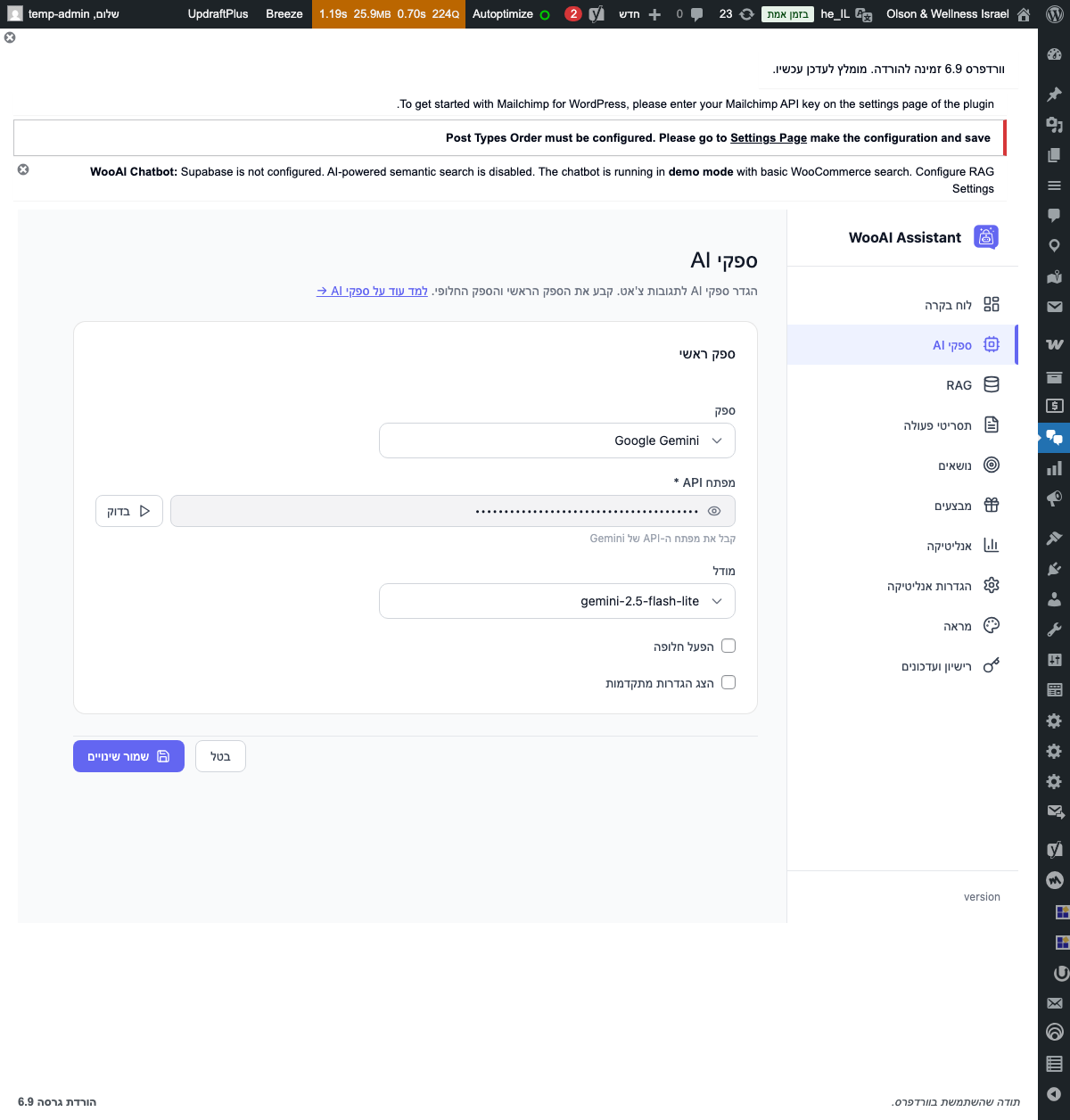
Task: Click the RAG database icon
Action: pos(992,384)
